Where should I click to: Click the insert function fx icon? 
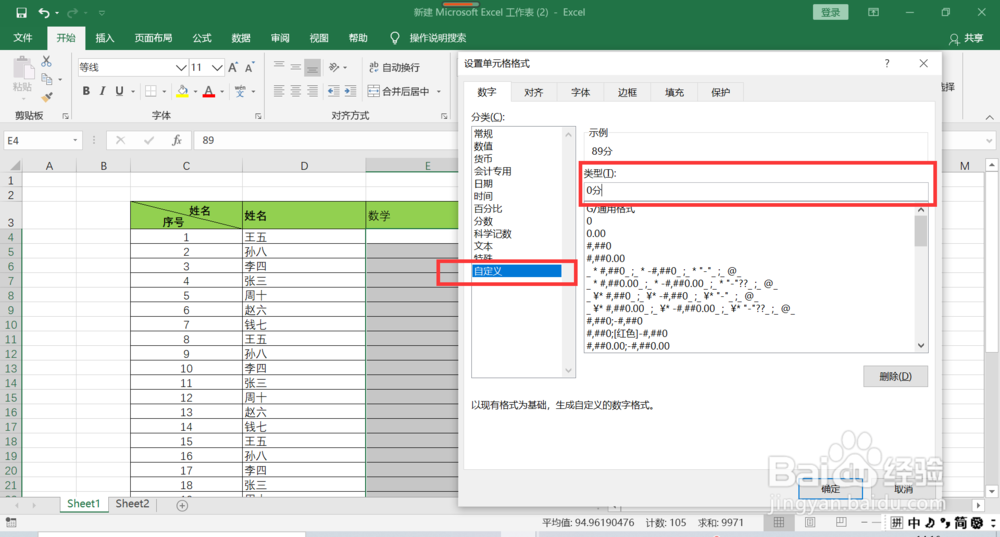pyautogui.click(x=177, y=140)
